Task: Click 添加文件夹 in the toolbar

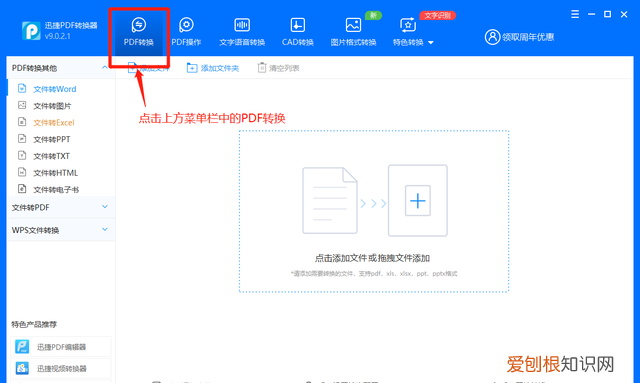Action: tap(213, 68)
